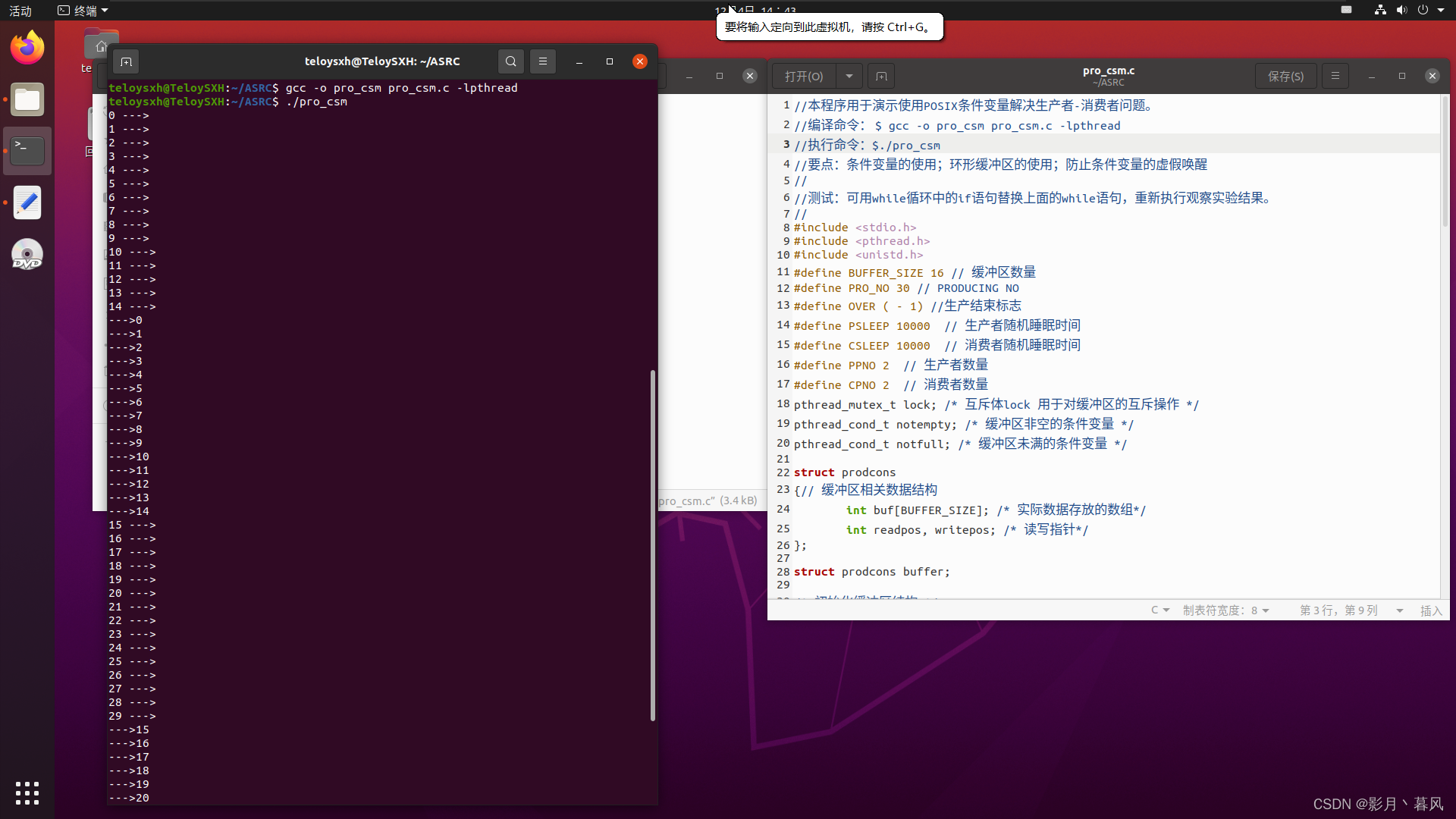The width and height of the screenshot is (1456, 819).
Task: Click the terminal search icon
Action: [x=511, y=61]
